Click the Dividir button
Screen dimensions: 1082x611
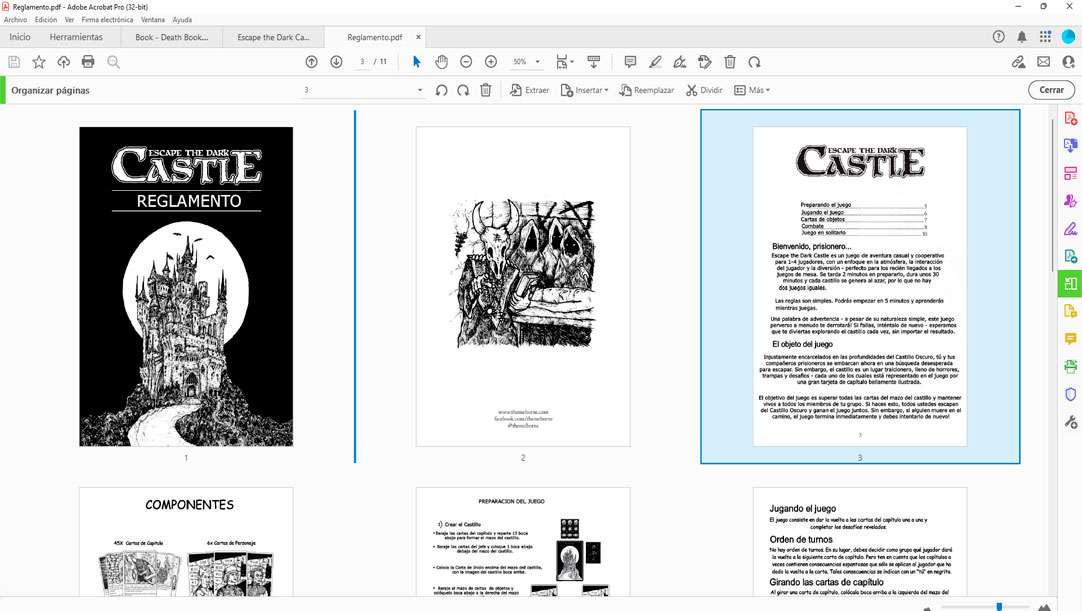tap(704, 90)
